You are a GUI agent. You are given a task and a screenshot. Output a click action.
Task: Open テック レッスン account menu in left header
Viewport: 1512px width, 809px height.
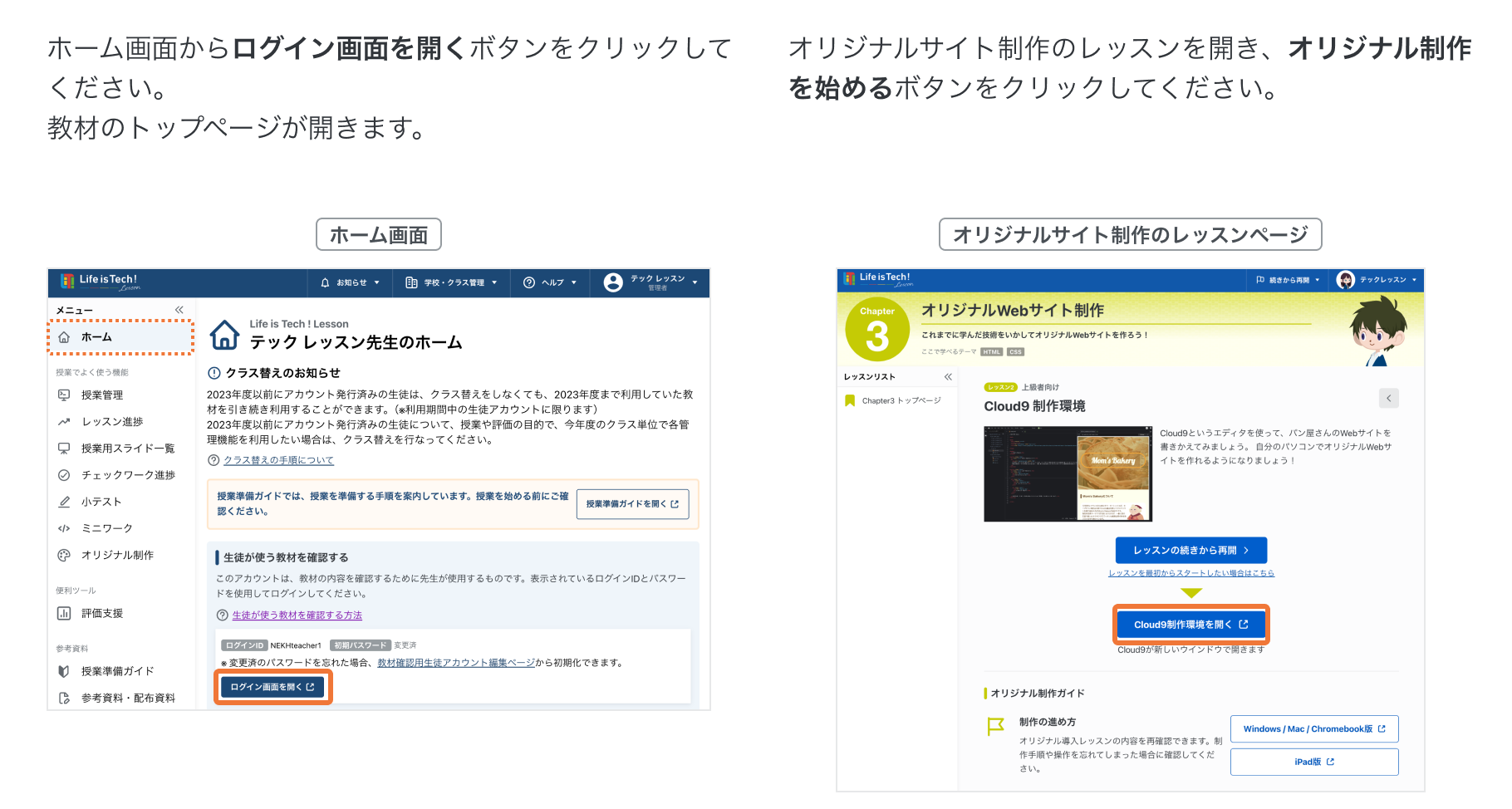650,282
